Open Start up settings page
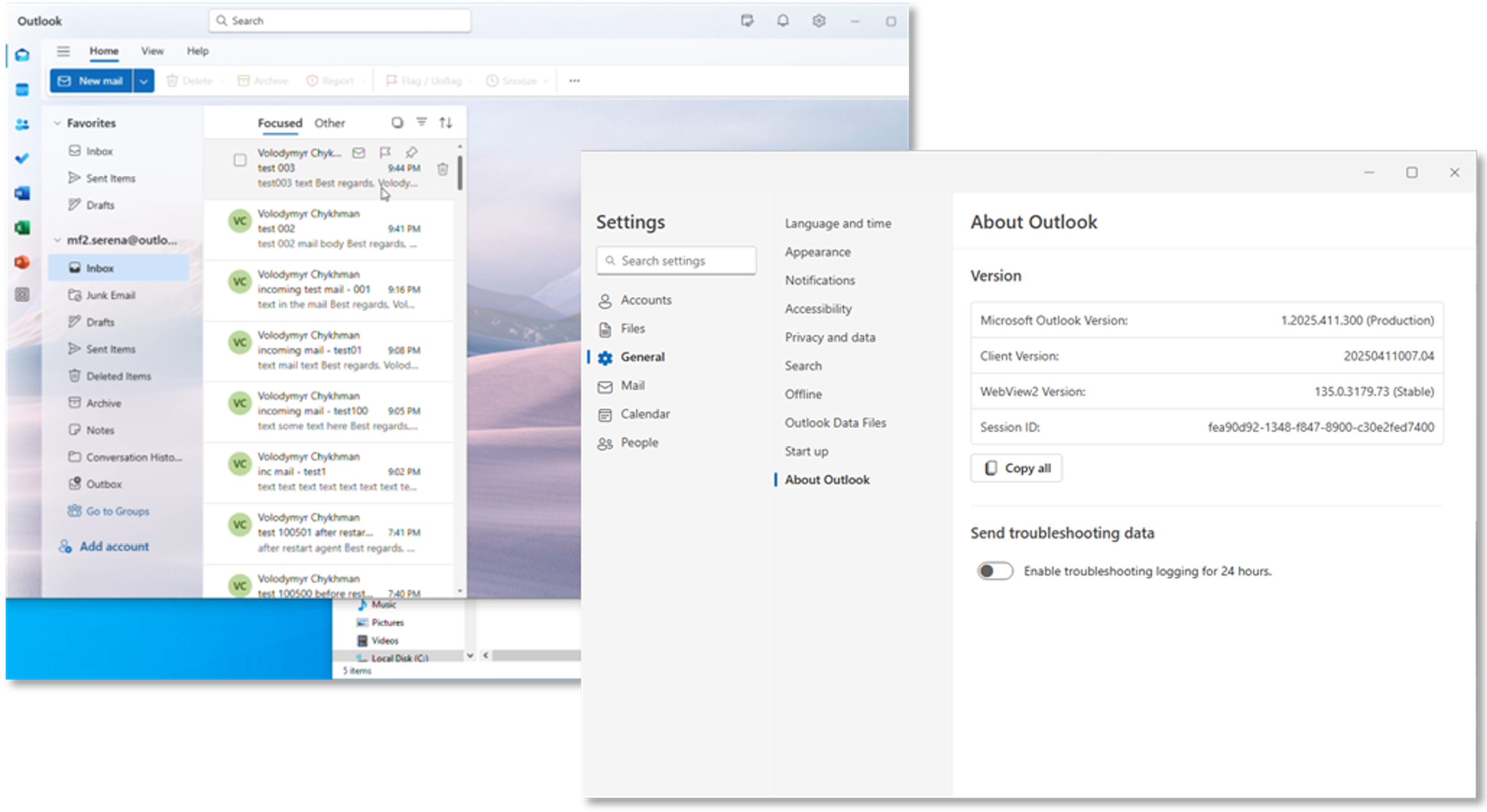 point(806,451)
